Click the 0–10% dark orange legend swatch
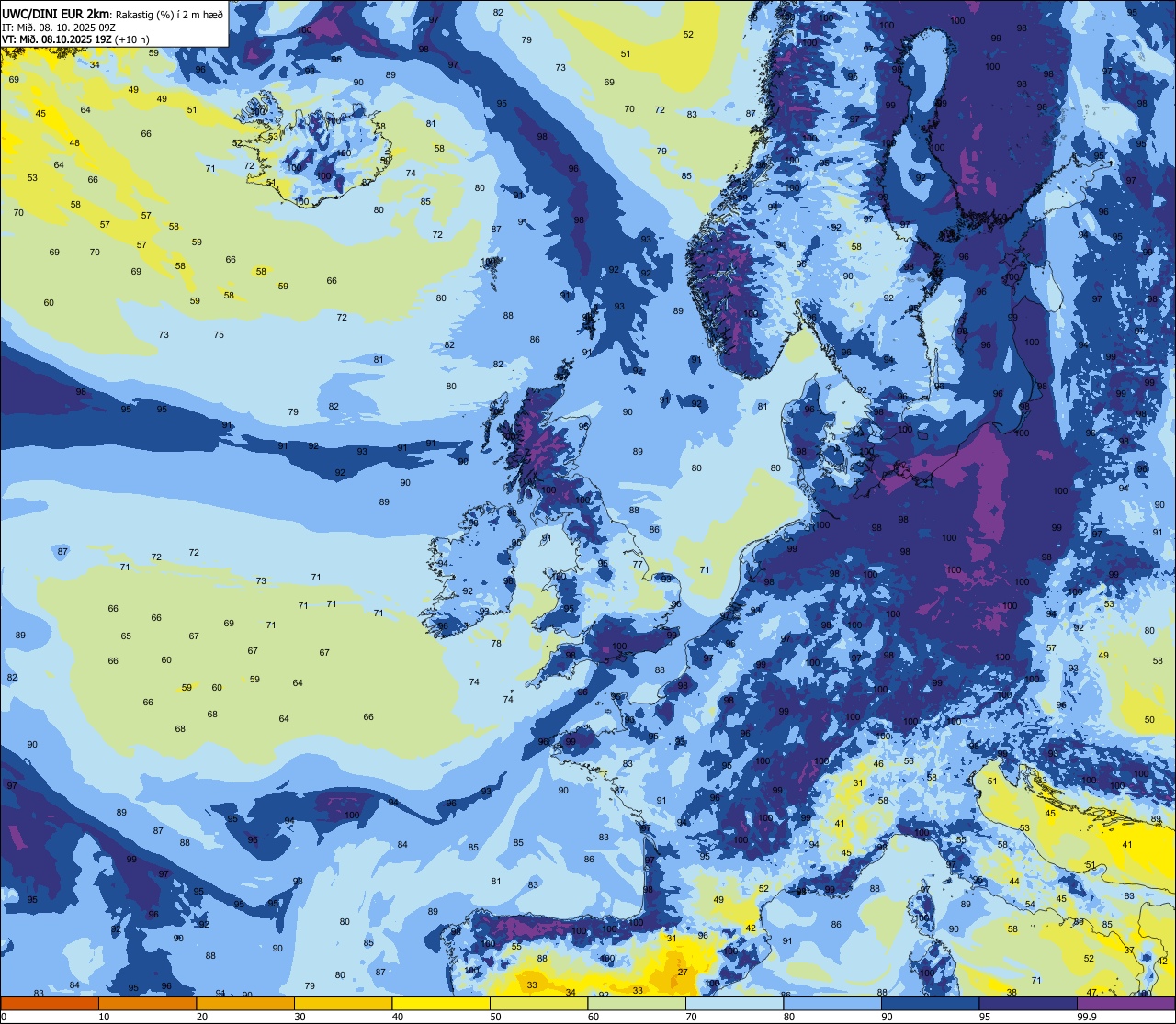Image resolution: width=1176 pixels, height=1024 pixels. [x=50, y=1003]
